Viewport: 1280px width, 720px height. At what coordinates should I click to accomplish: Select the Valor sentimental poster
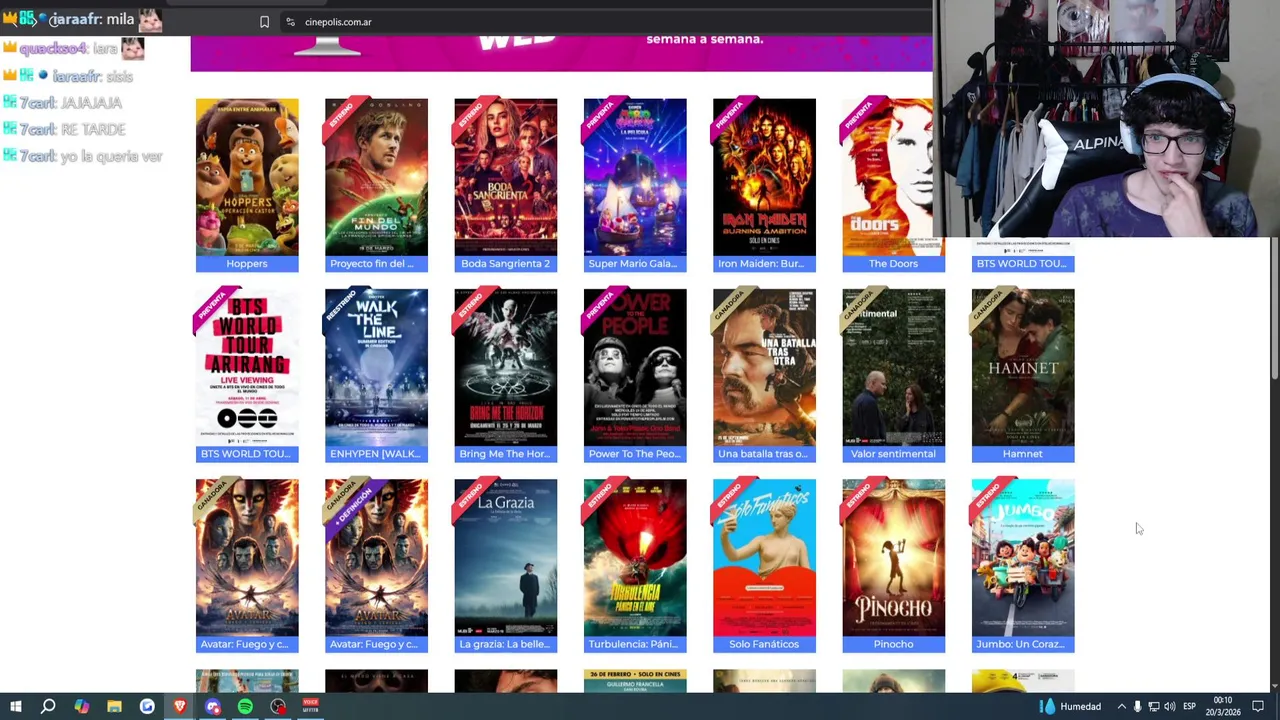pyautogui.click(x=893, y=367)
